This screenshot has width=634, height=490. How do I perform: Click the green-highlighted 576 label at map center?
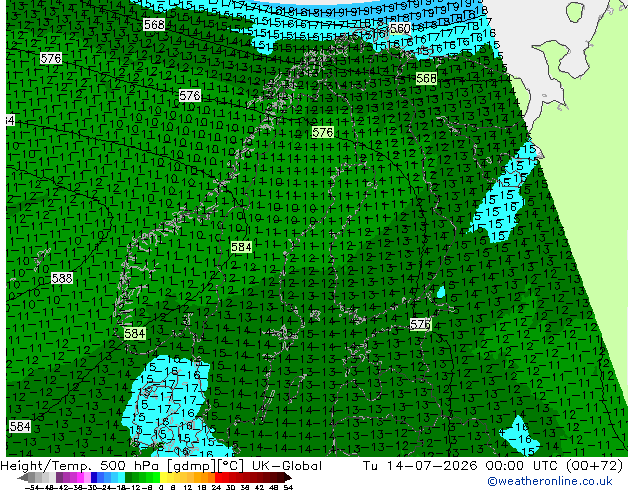click(x=323, y=132)
